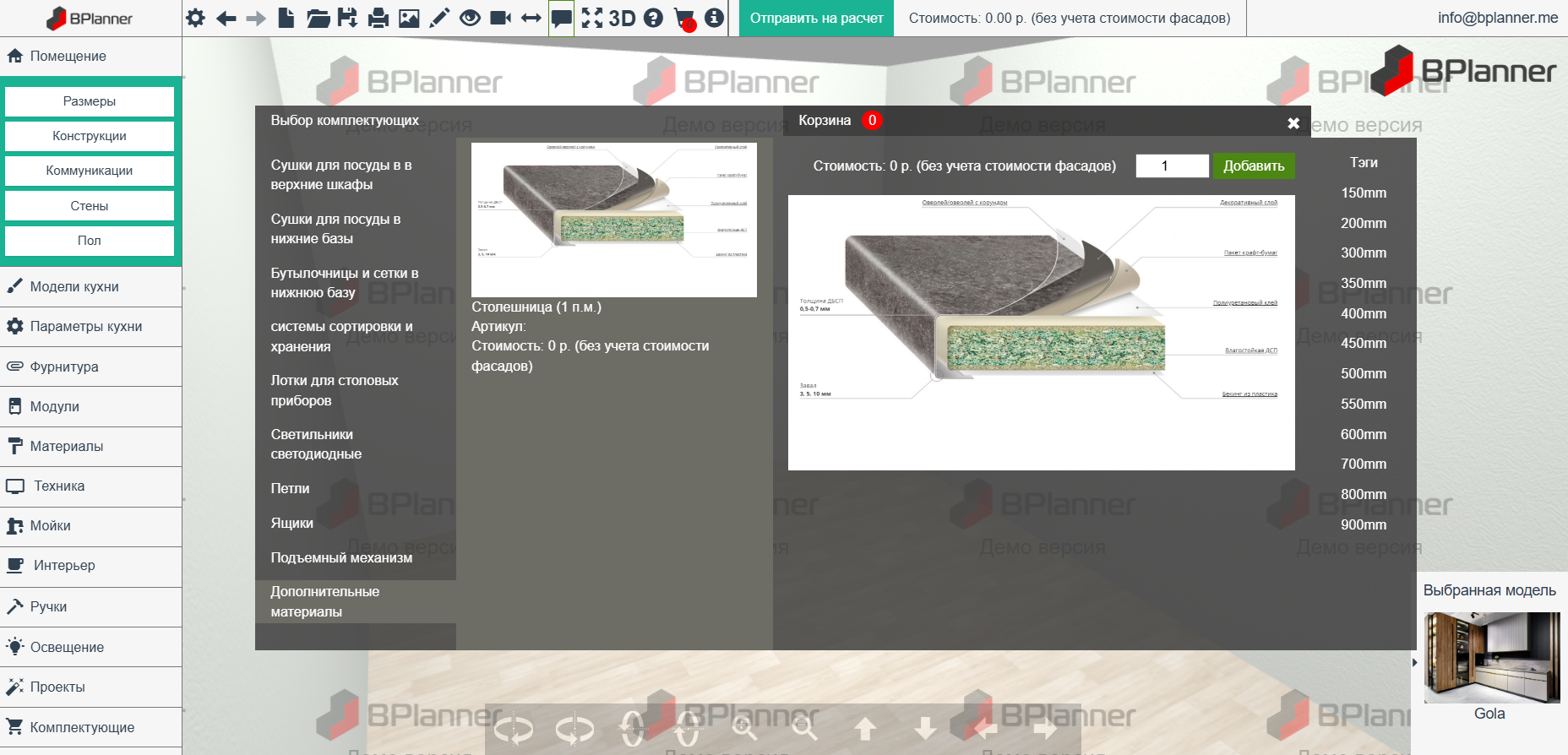The image size is (1568, 755).
Task: Open the Освещение sidebar section
Action: point(90,647)
